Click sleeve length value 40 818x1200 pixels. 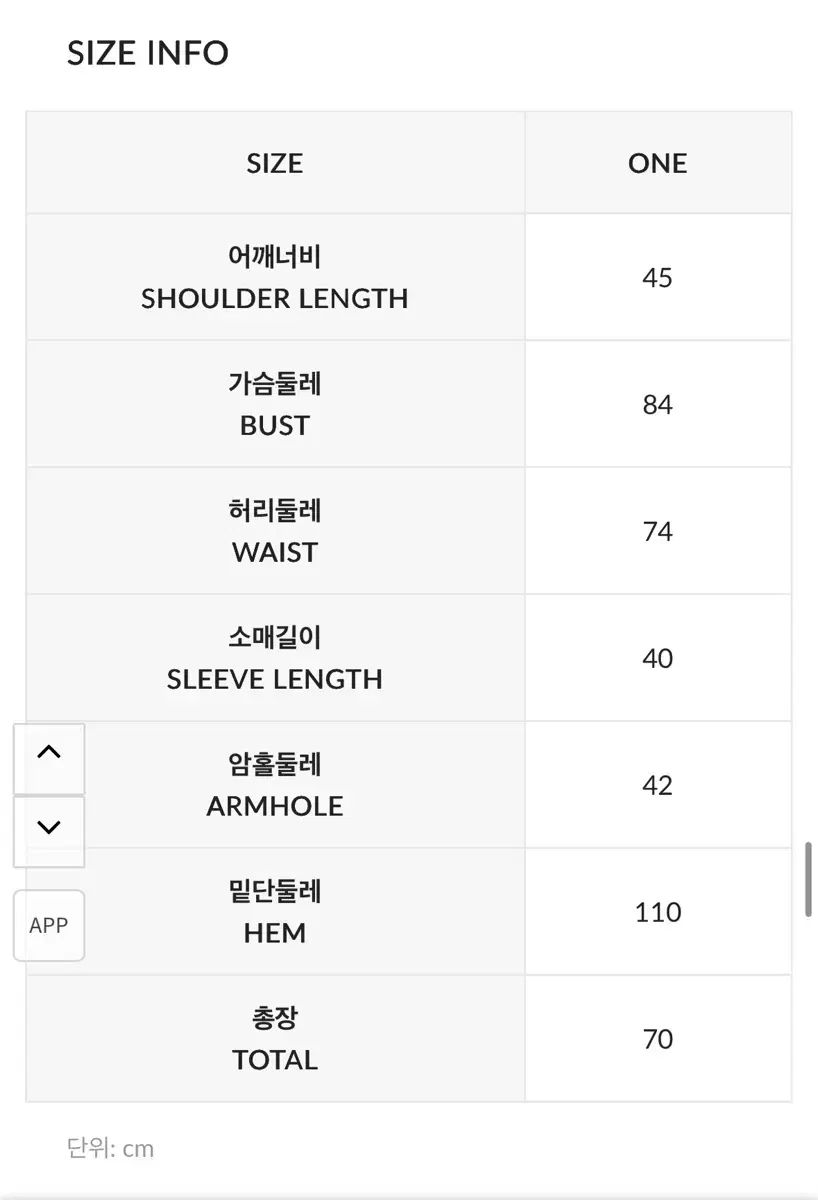[x=657, y=659]
